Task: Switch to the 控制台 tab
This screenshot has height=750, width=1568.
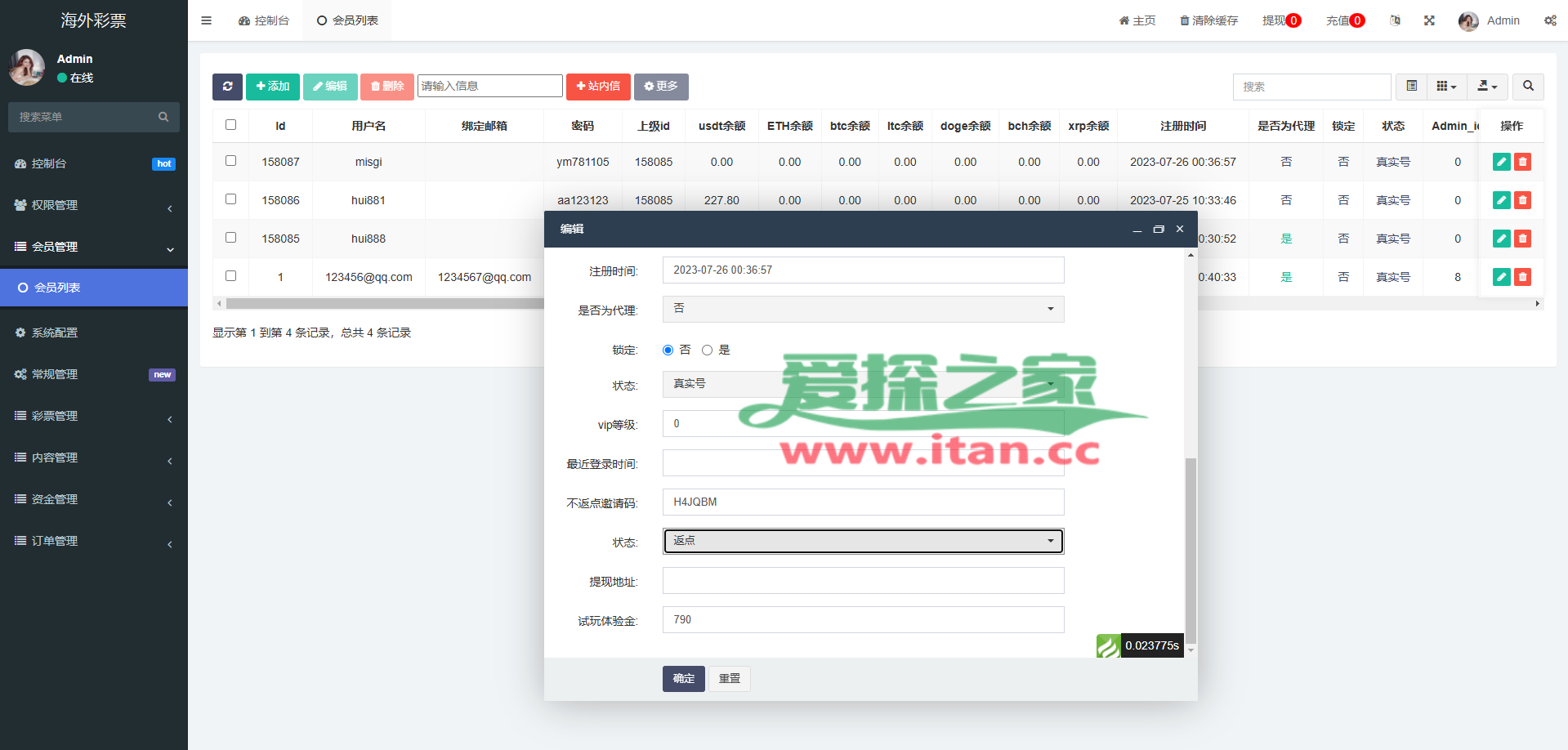Action: (264, 20)
